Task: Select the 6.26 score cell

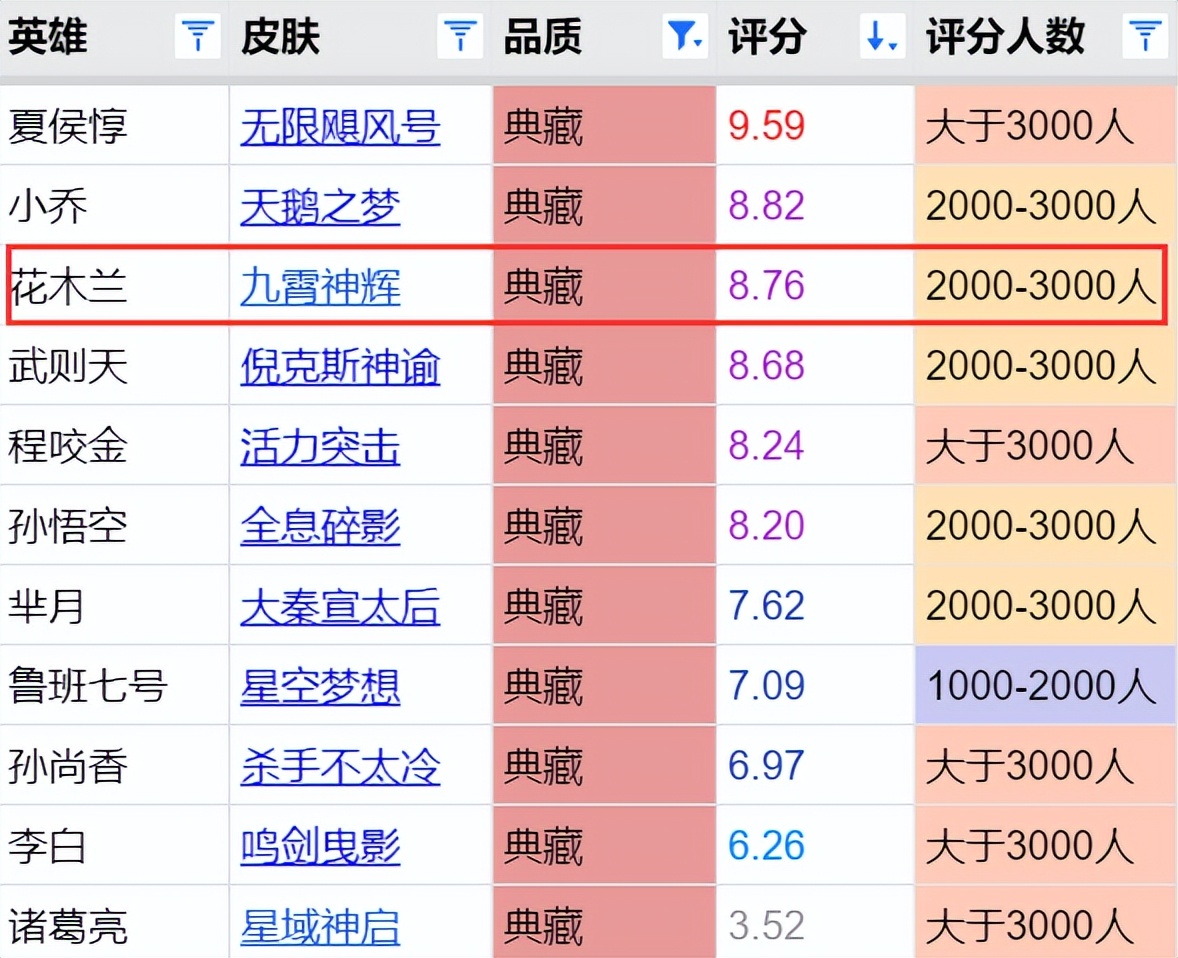Action: tap(815, 845)
